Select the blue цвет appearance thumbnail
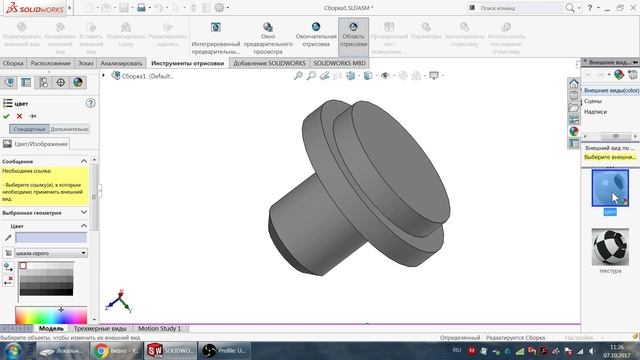The image size is (640, 360). coord(610,188)
